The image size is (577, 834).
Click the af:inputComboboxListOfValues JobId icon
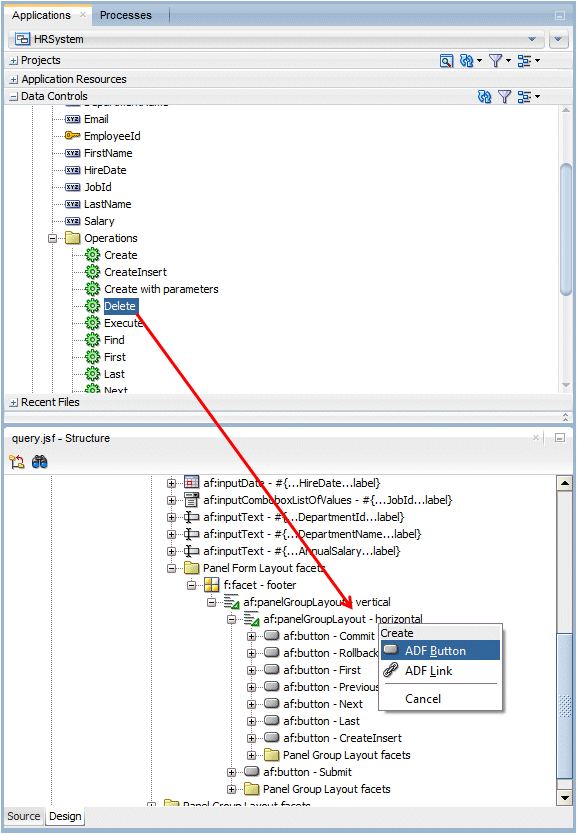[191, 500]
